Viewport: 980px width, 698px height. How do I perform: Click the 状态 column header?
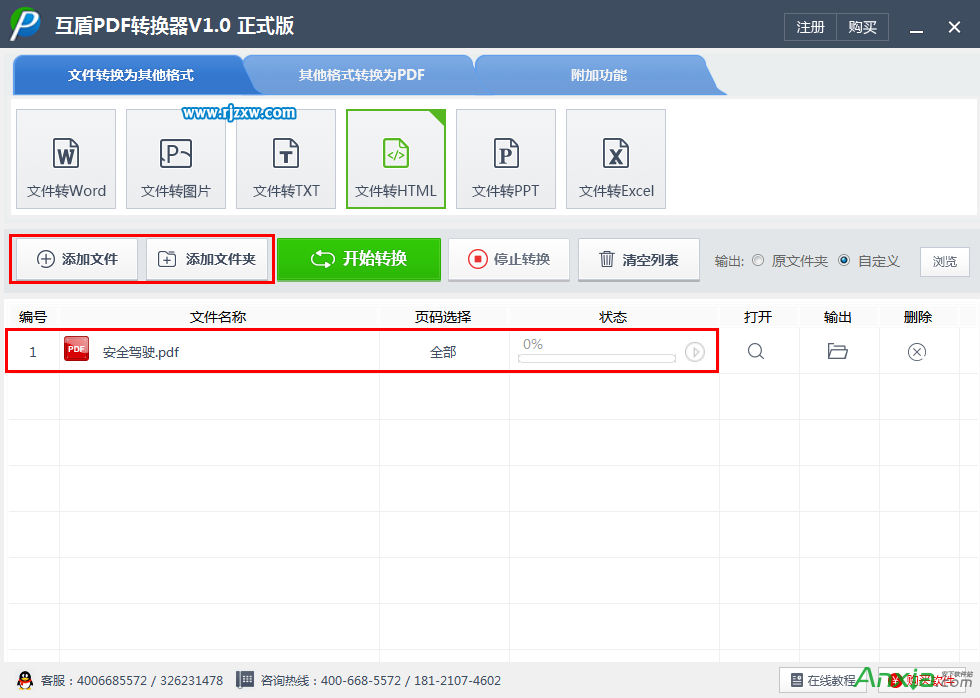[612, 317]
